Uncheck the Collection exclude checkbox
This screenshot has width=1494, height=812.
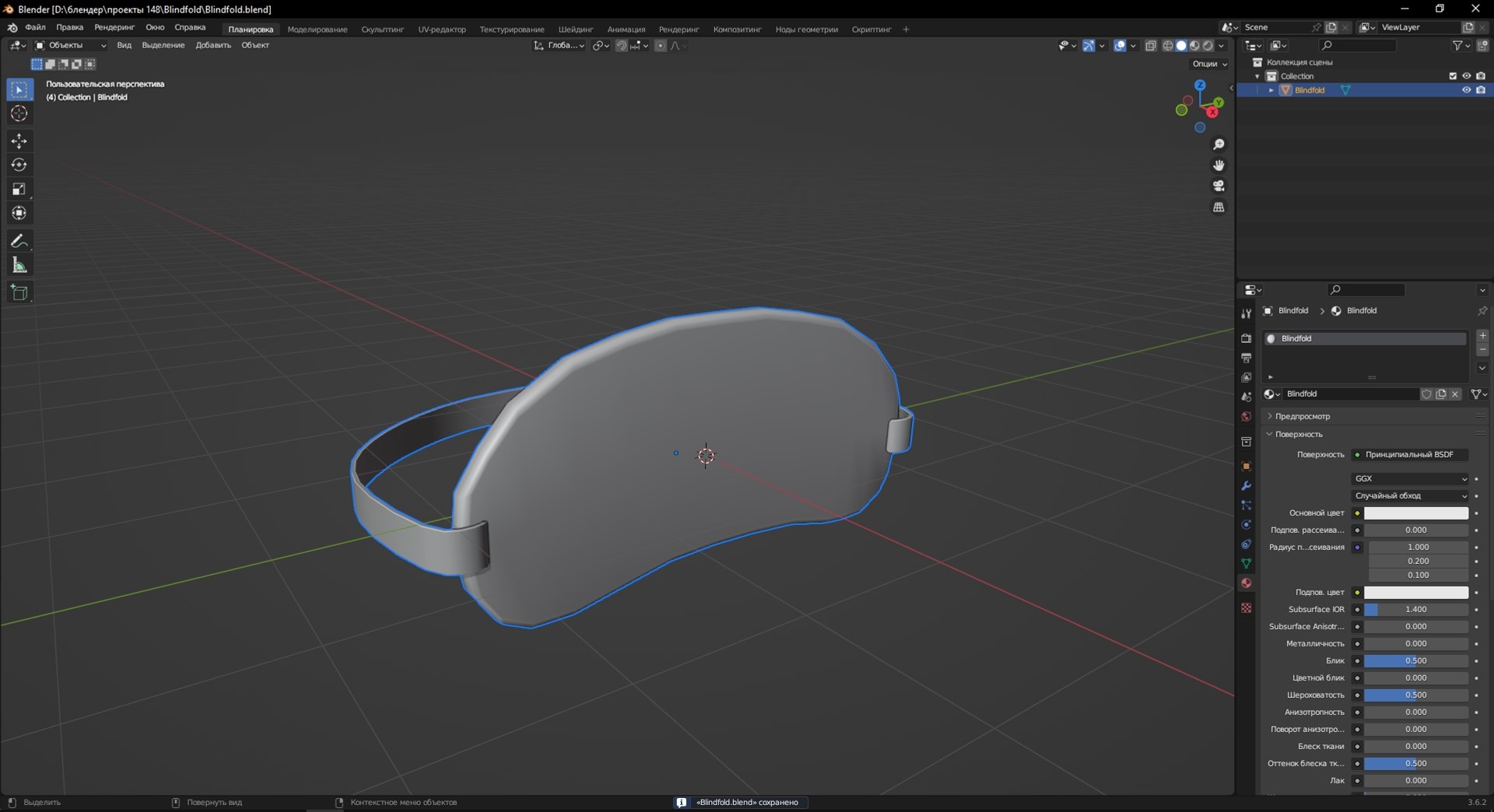1453,76
